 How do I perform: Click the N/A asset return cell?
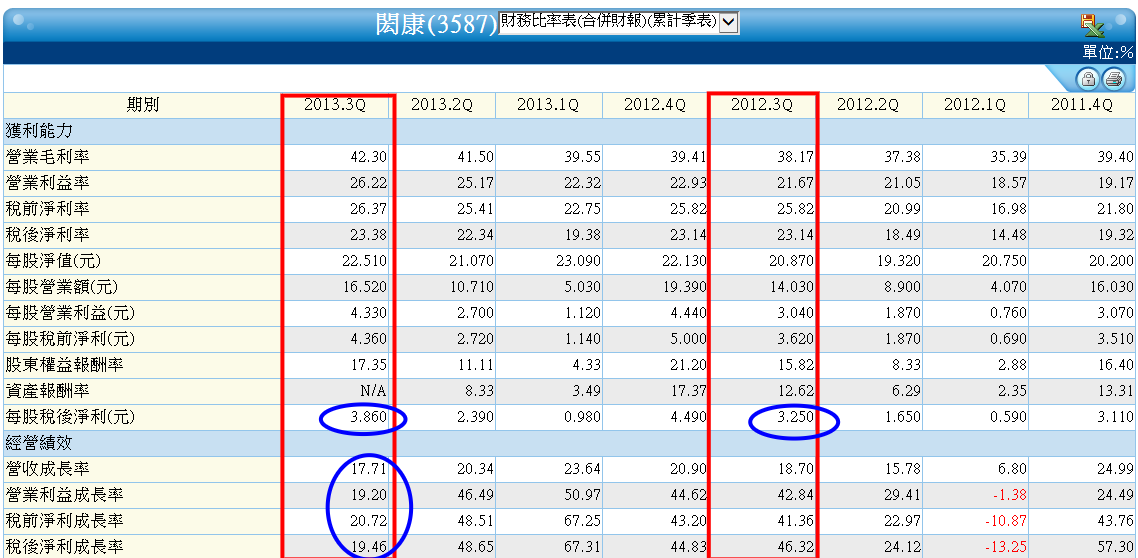click(373, 391)
